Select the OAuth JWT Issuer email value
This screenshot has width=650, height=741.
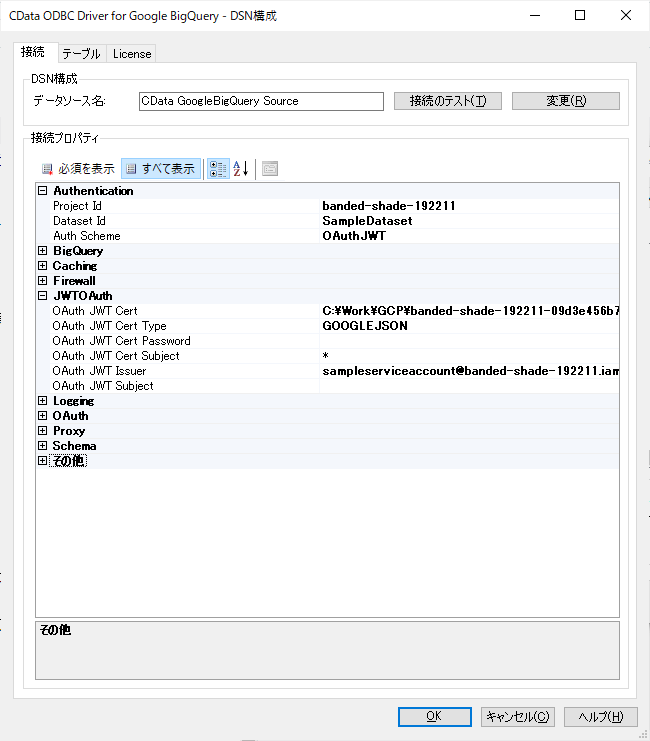(x=469, y=371)
